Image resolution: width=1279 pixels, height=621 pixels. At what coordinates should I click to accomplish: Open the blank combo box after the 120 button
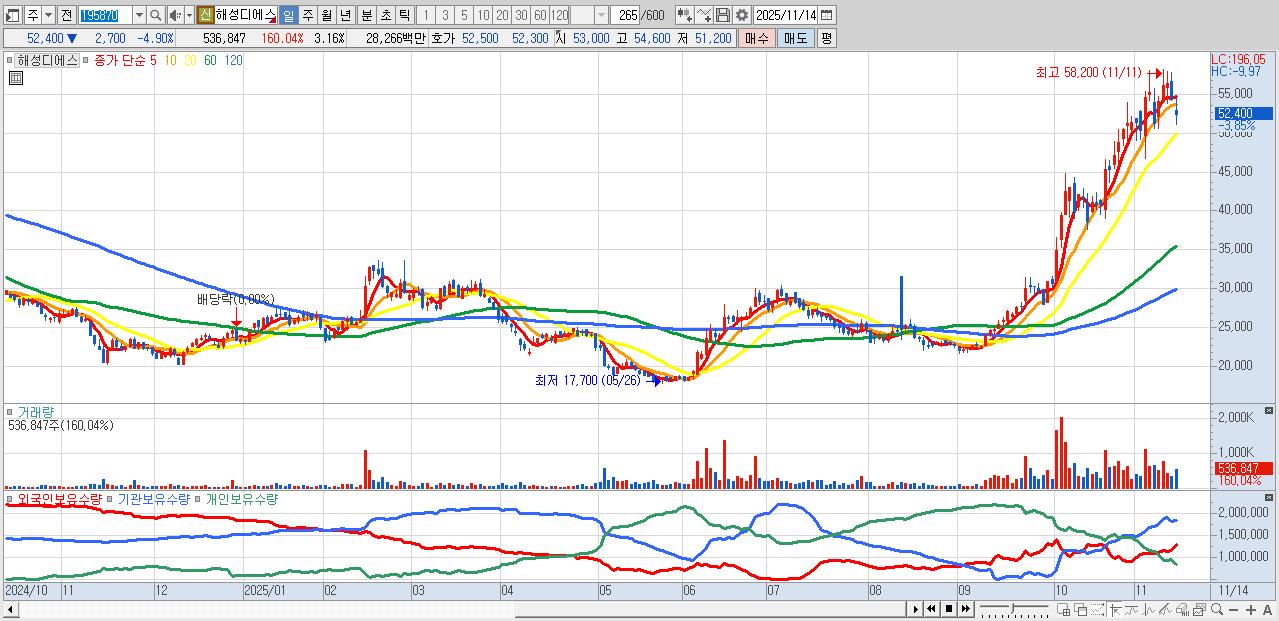[589, 15]
